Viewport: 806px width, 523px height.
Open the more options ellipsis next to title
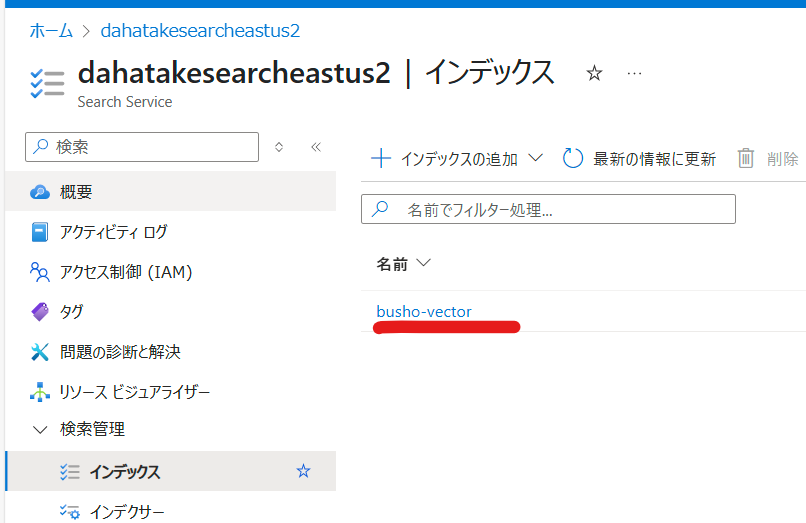coord(634,74)
